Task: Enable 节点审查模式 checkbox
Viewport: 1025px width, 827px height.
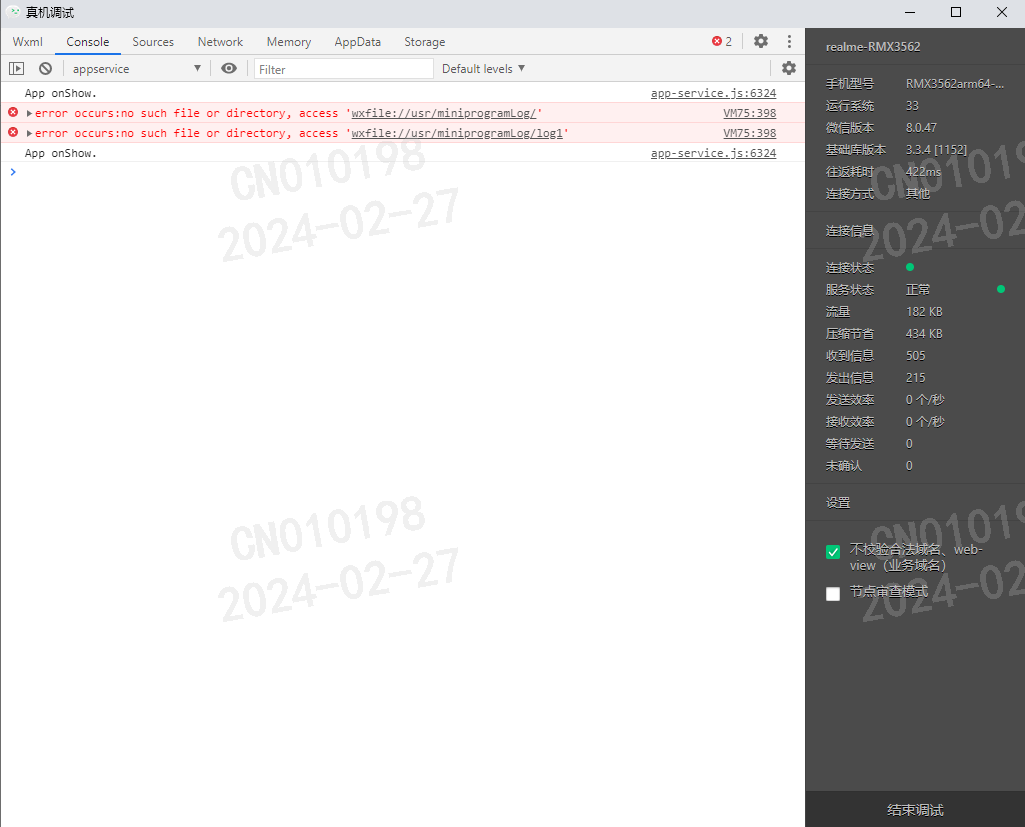Action: pos(833,594)
